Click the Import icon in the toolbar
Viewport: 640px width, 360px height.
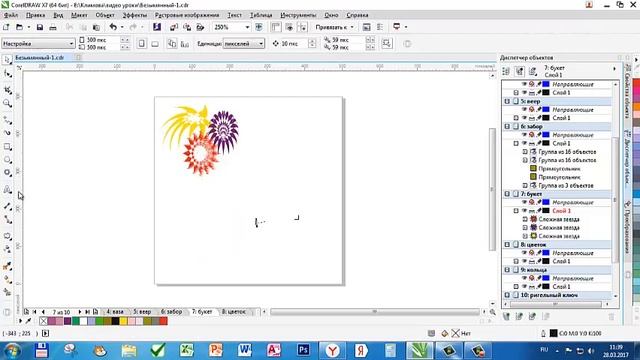click(173, 27)
